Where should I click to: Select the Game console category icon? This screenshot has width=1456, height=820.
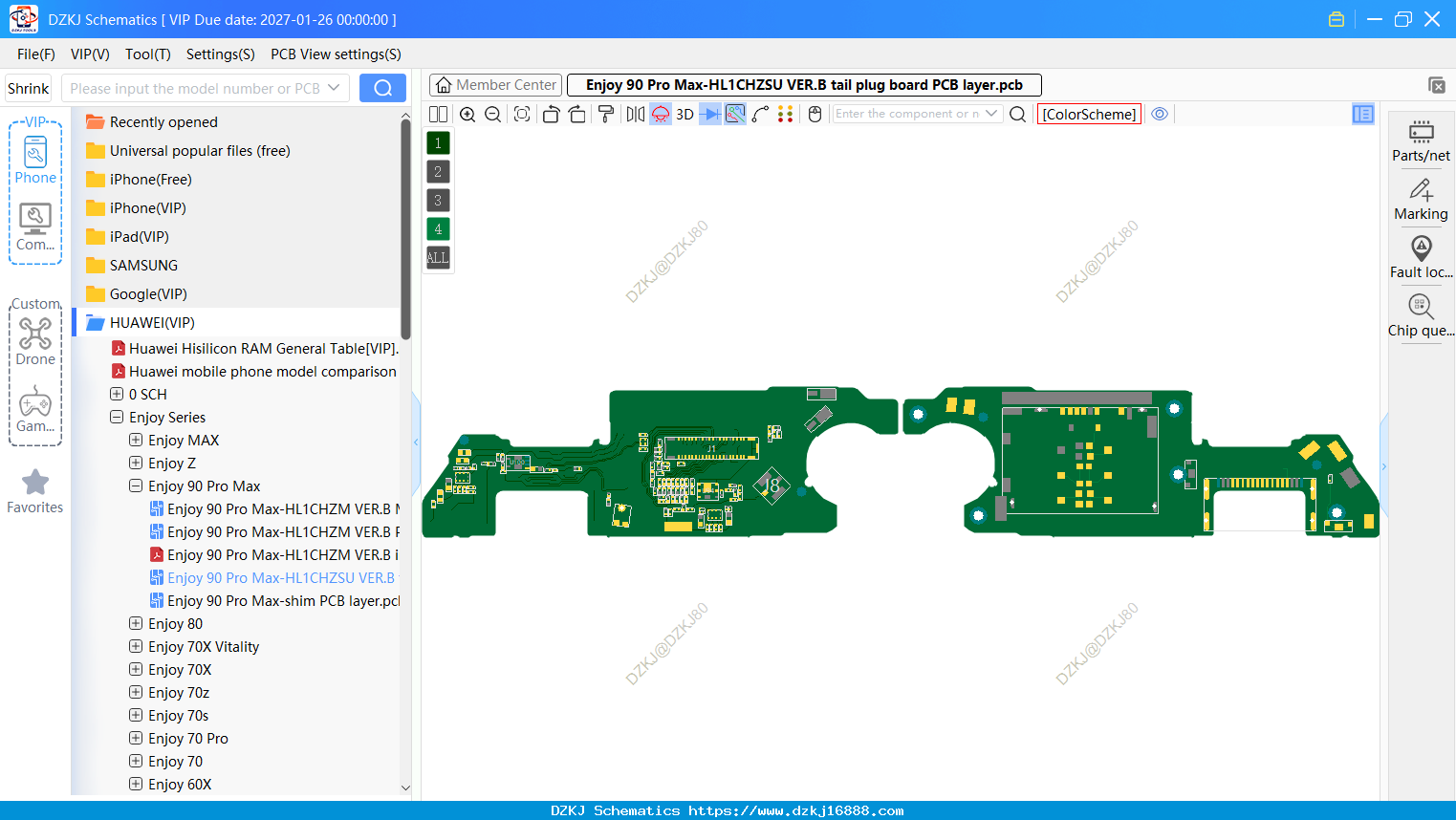click(35, 409)
